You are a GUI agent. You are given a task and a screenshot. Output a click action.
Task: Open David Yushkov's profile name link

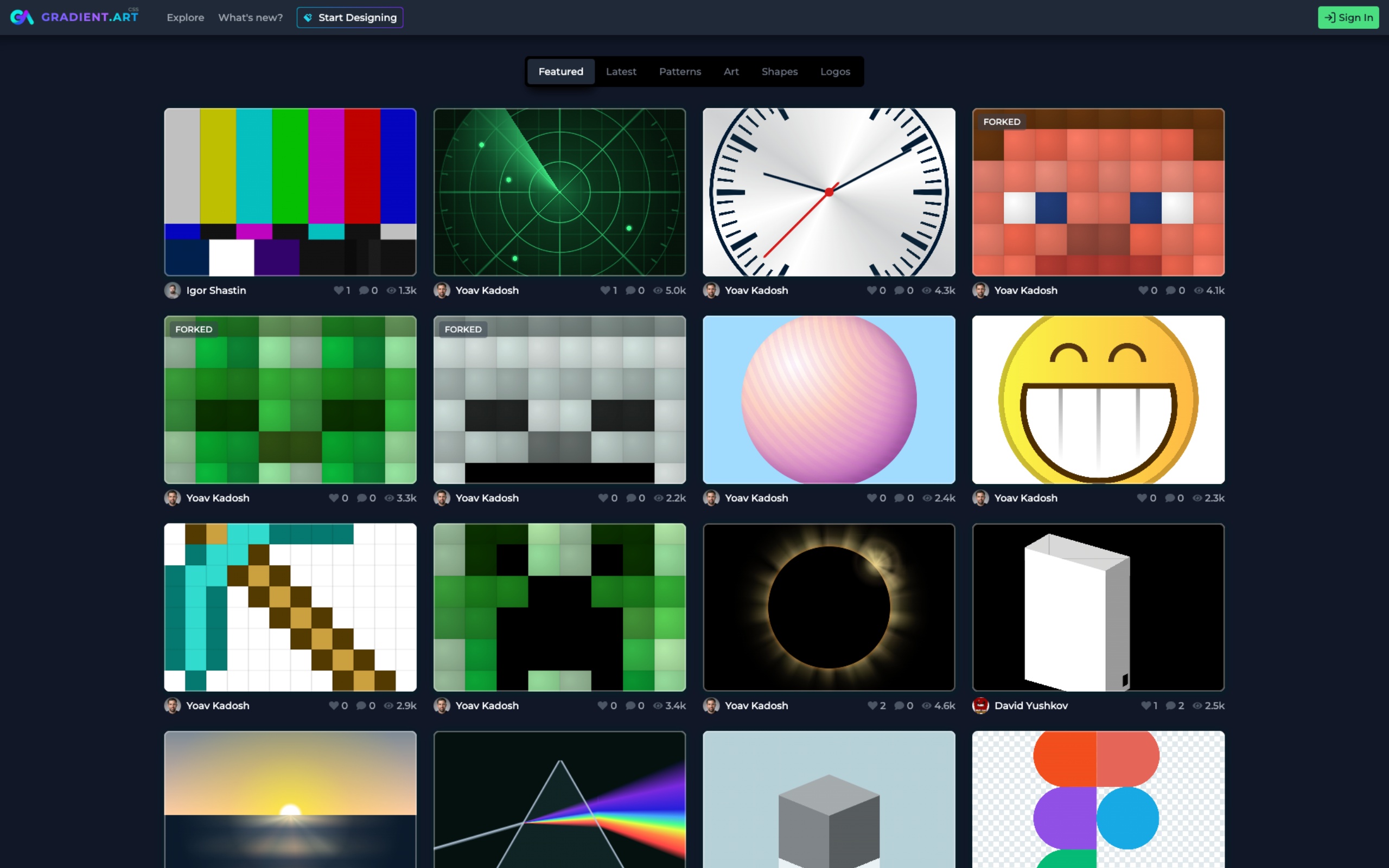click(1031, 706)
